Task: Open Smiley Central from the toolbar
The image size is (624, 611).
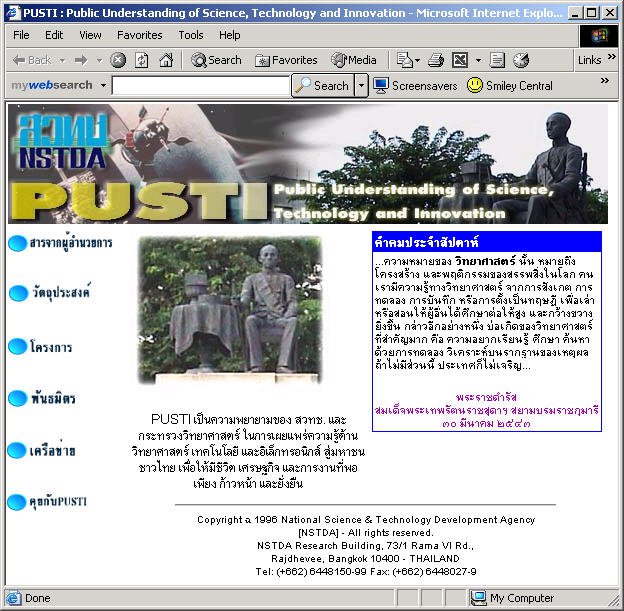Action: pyautogui.click(x=511, y=86)
